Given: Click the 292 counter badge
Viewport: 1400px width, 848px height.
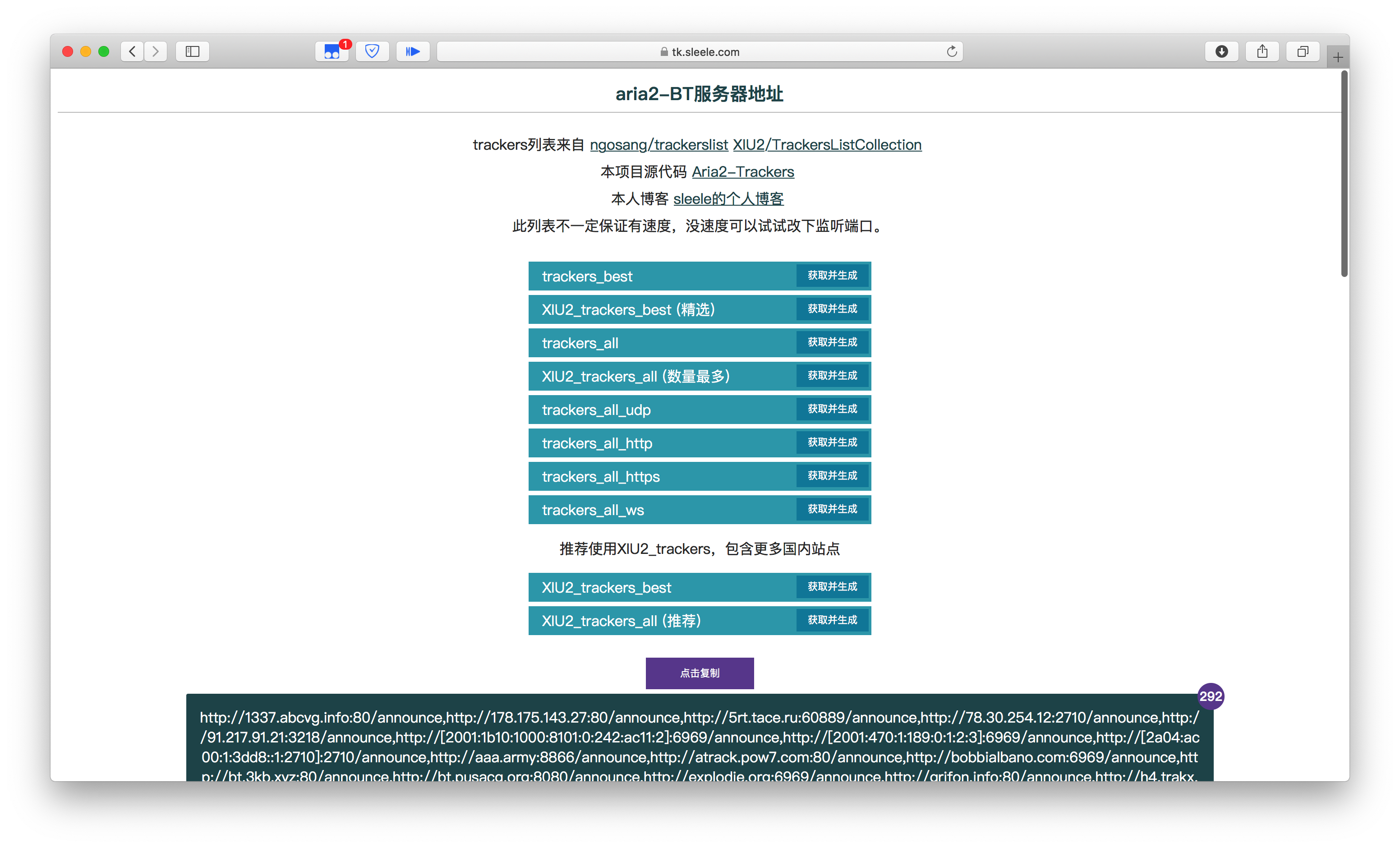Looking at the screenshot, I should click(1211, 696).
